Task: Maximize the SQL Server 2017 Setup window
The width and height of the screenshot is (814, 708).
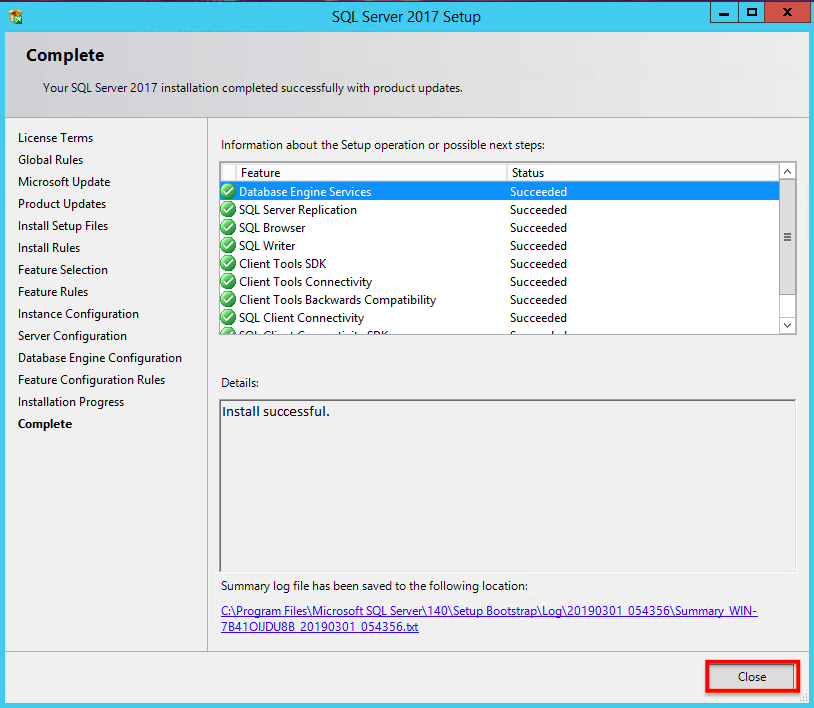Action: (x=751, y=12)
